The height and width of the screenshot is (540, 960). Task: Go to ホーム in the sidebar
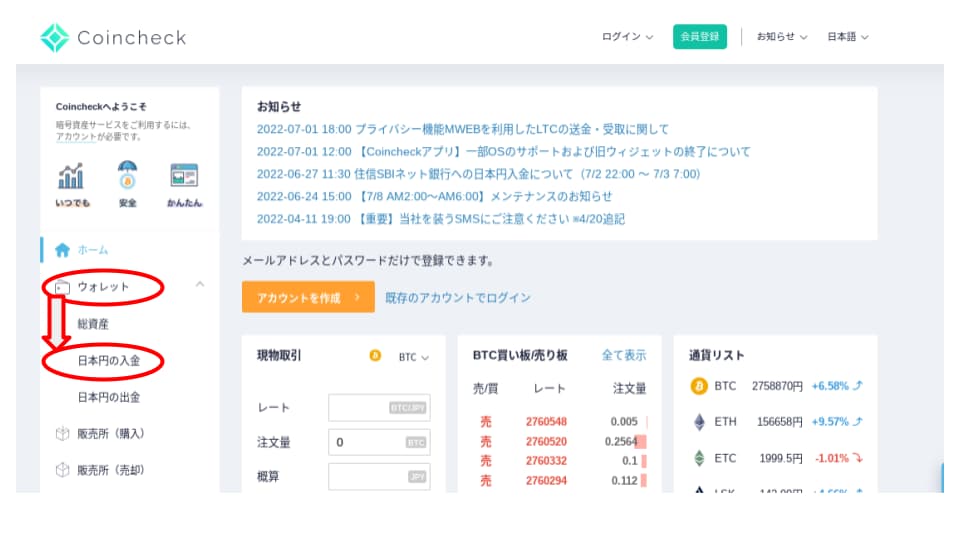click(92, 250)
